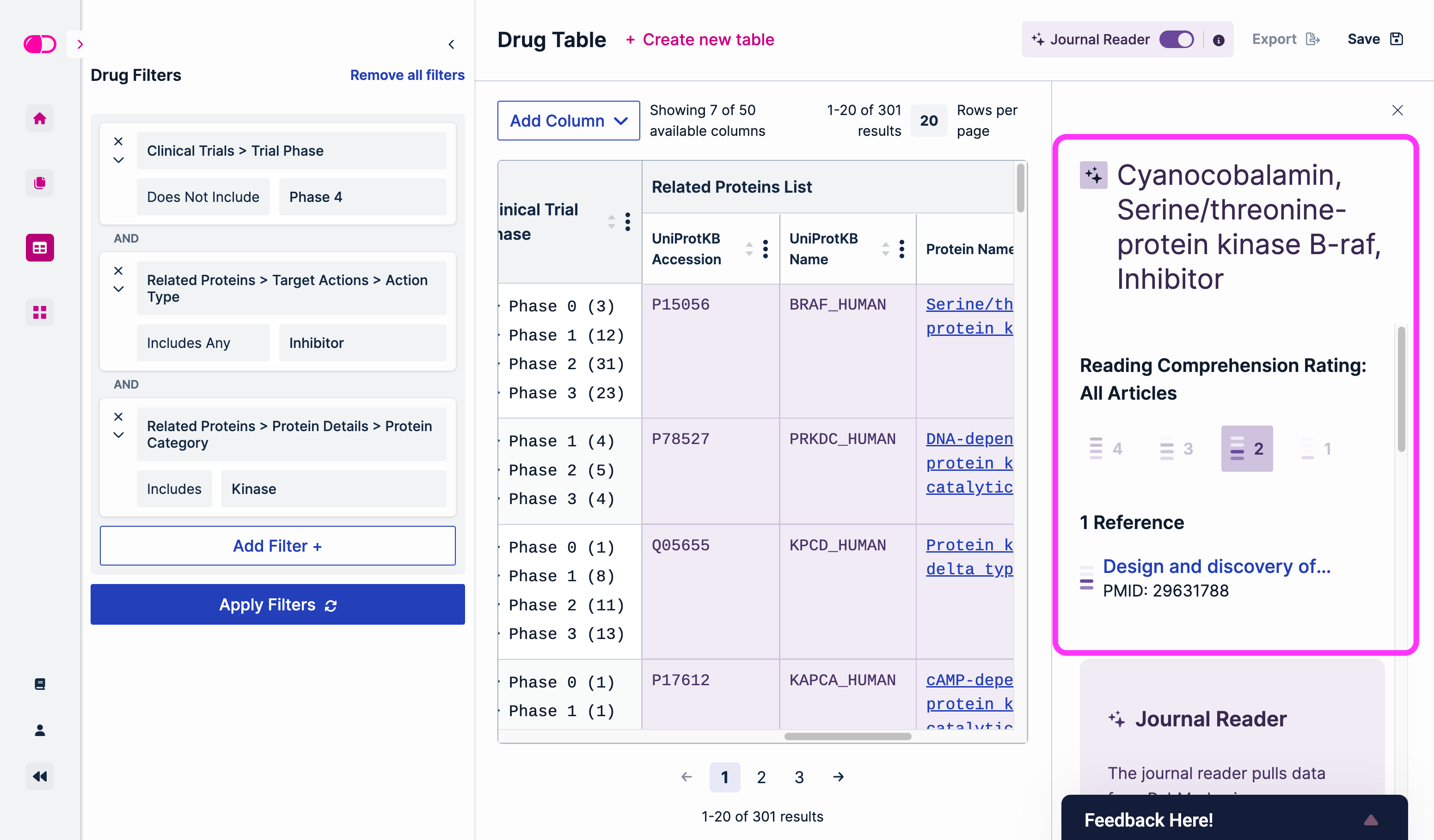
Task: Select reading comprehension rating 4
Action: click(1106, 449)
